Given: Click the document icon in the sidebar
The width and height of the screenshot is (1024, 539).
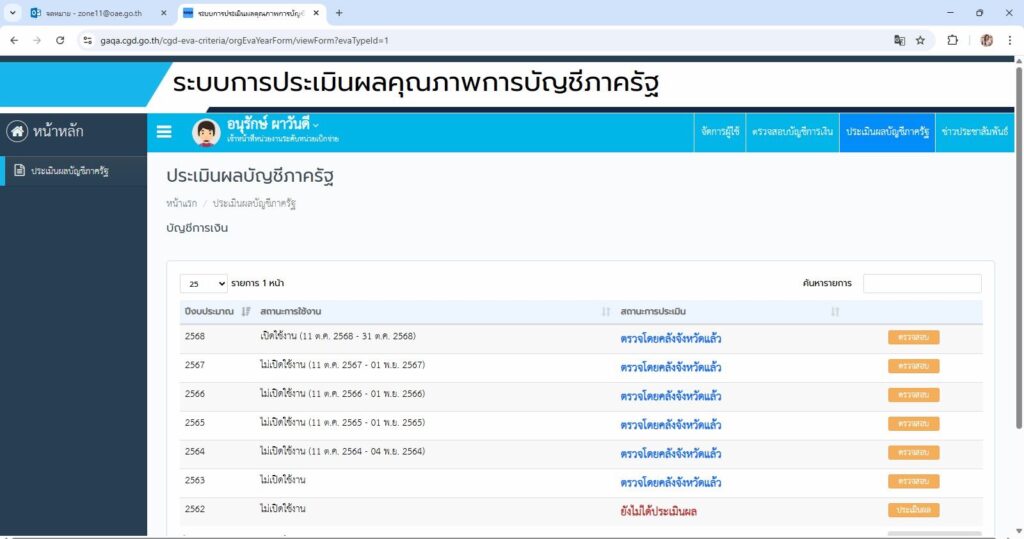Looking at the screenshot, I should [x=19, y=171].
